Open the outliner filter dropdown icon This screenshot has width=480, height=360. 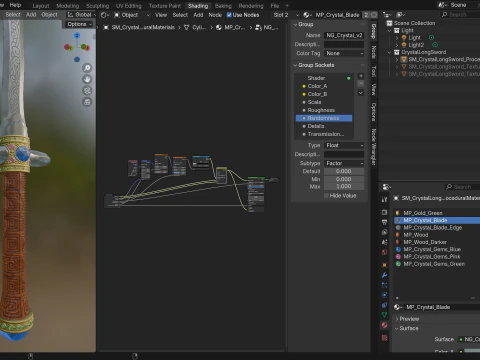click(x=400, y=15)
